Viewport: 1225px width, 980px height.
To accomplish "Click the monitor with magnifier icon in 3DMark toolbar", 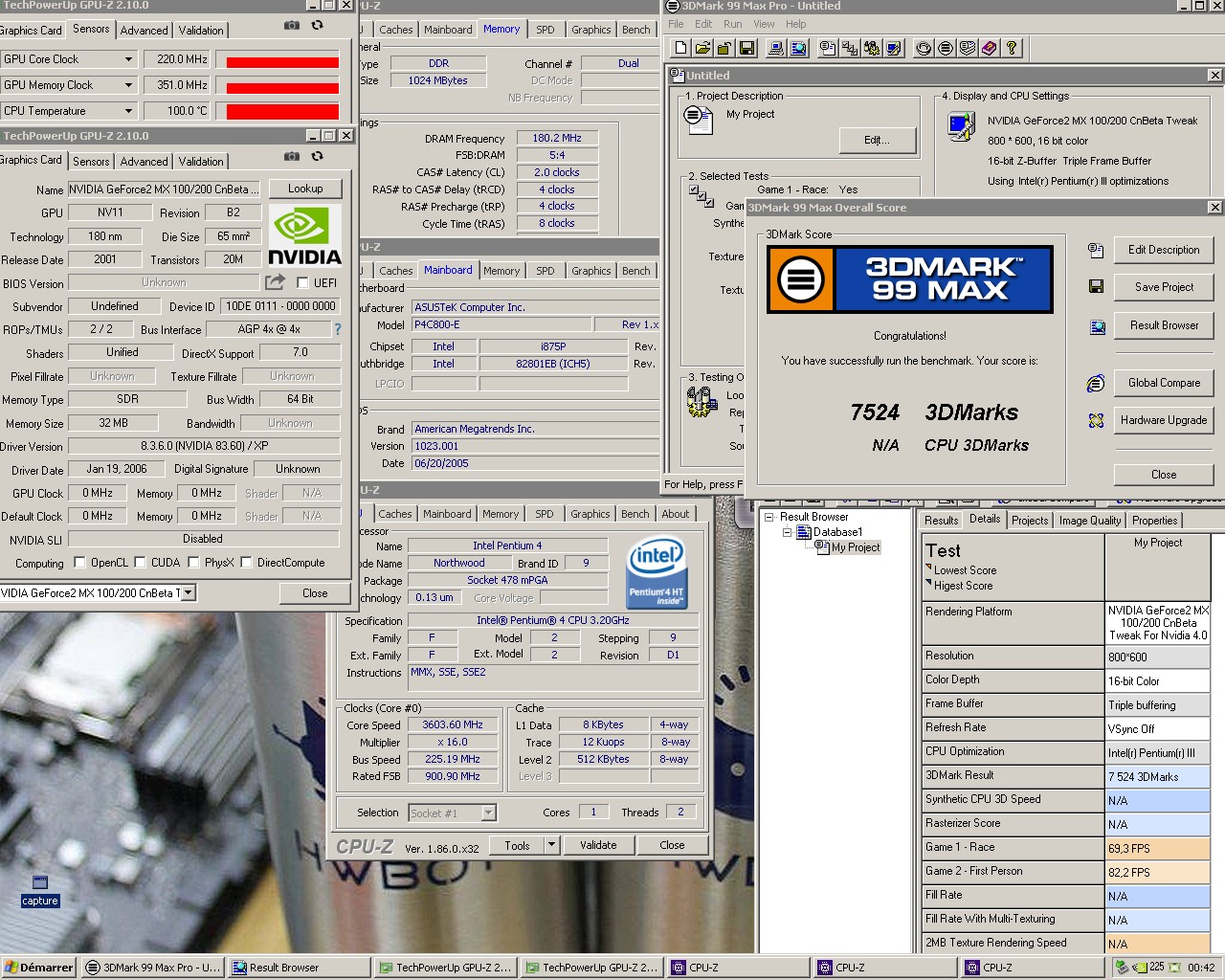I will click(x=799, y=48).
